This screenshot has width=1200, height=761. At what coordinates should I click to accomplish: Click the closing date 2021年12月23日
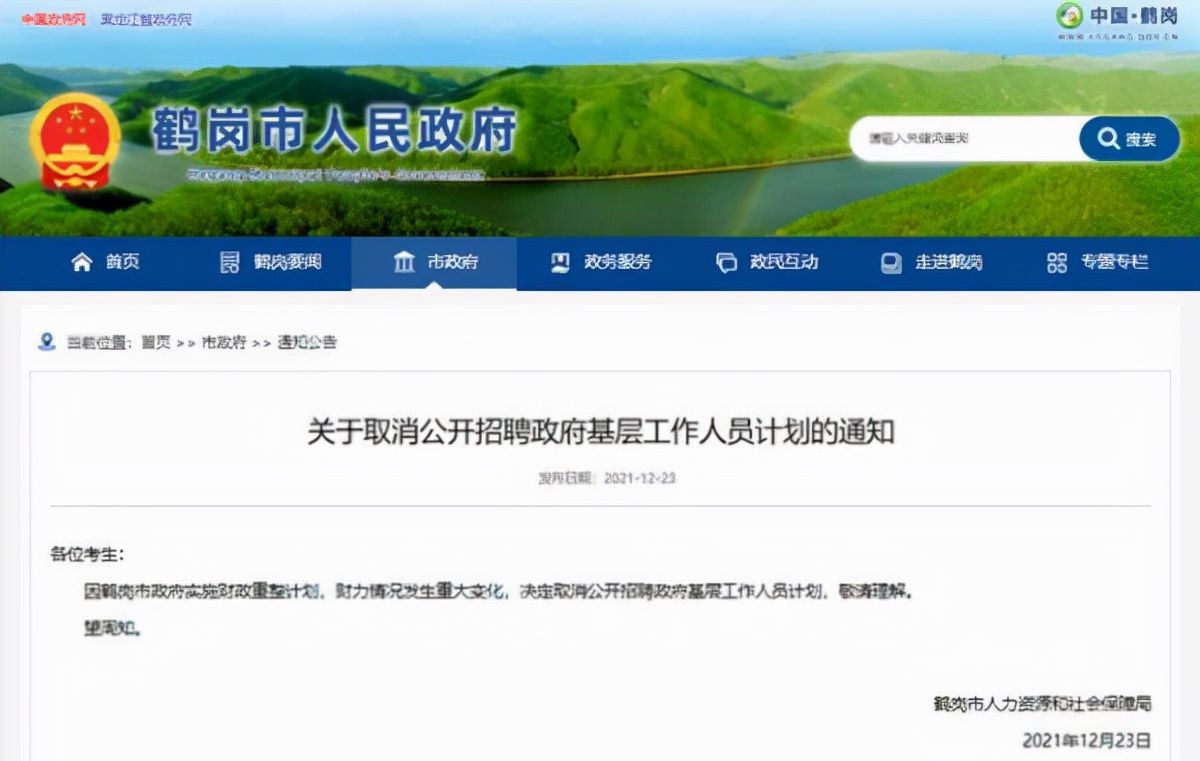1086,741
